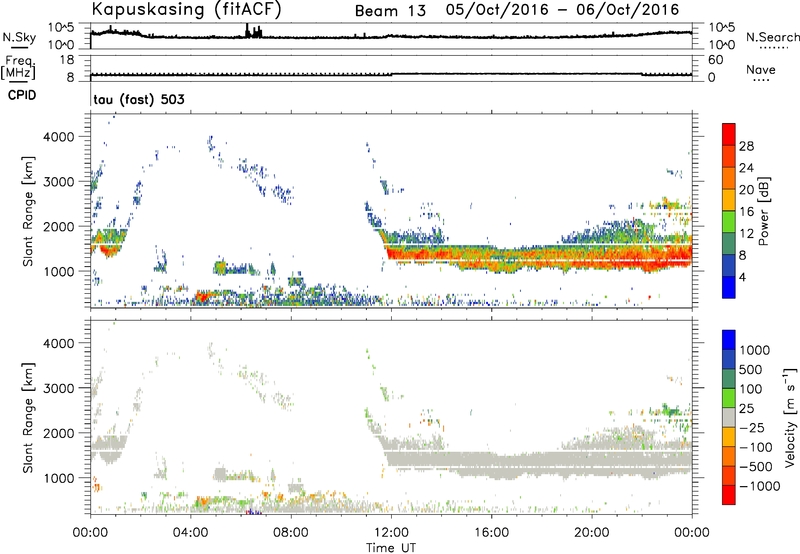Click the N.Sky label

point(19,37)
